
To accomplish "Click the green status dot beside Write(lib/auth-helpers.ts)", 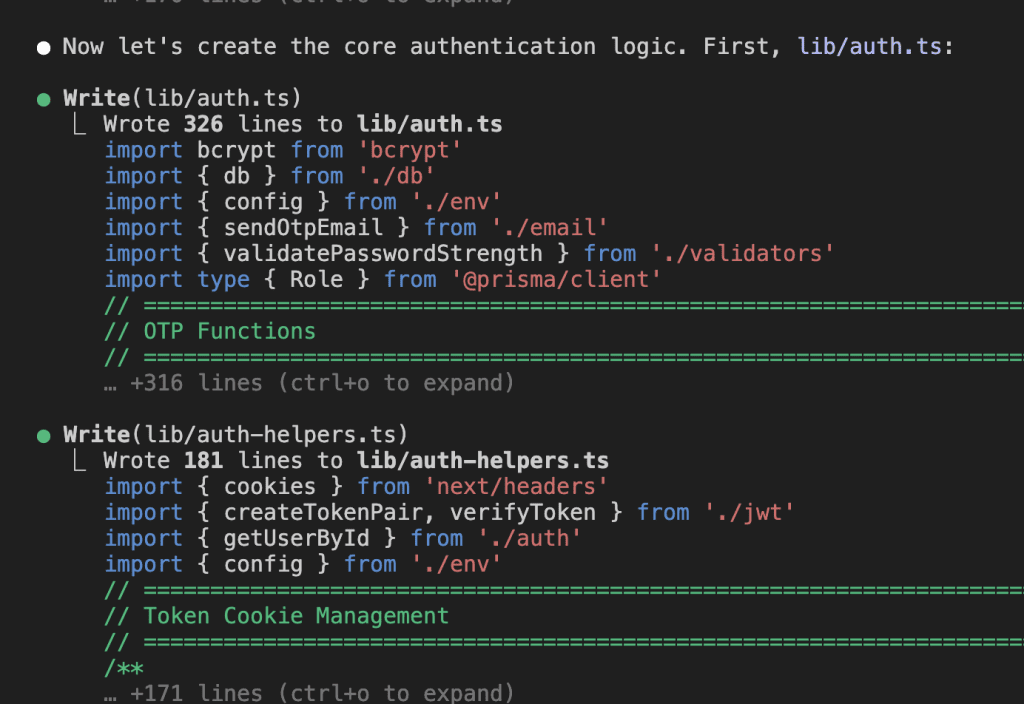I will point(43,436).
